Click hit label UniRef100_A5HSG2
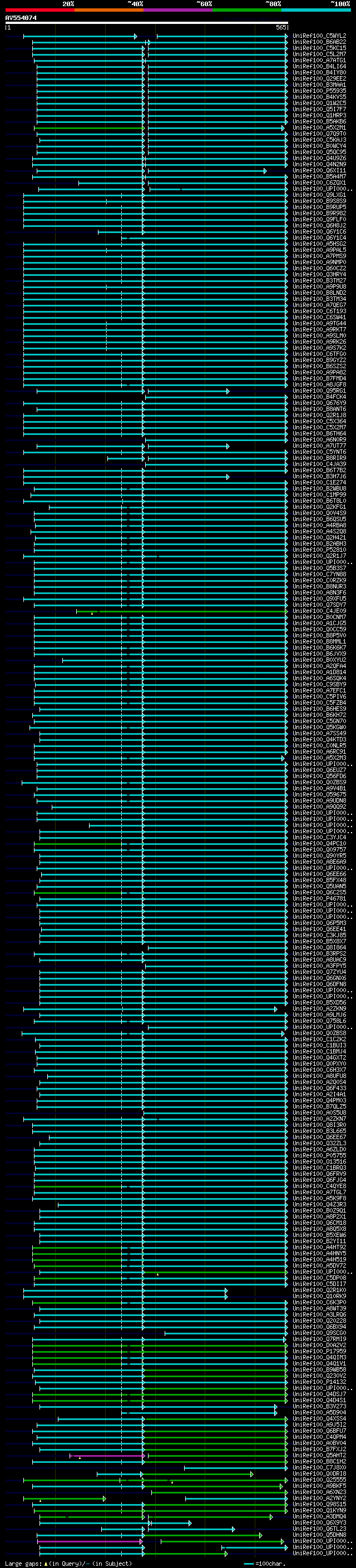The image size is (356, 1568). (x=319, y=244)
